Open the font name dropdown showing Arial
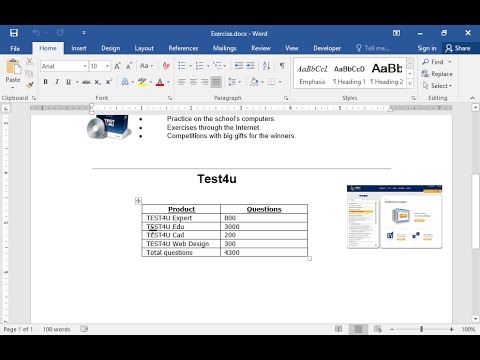The image size is (480, 360). click(x=64, y=66)
